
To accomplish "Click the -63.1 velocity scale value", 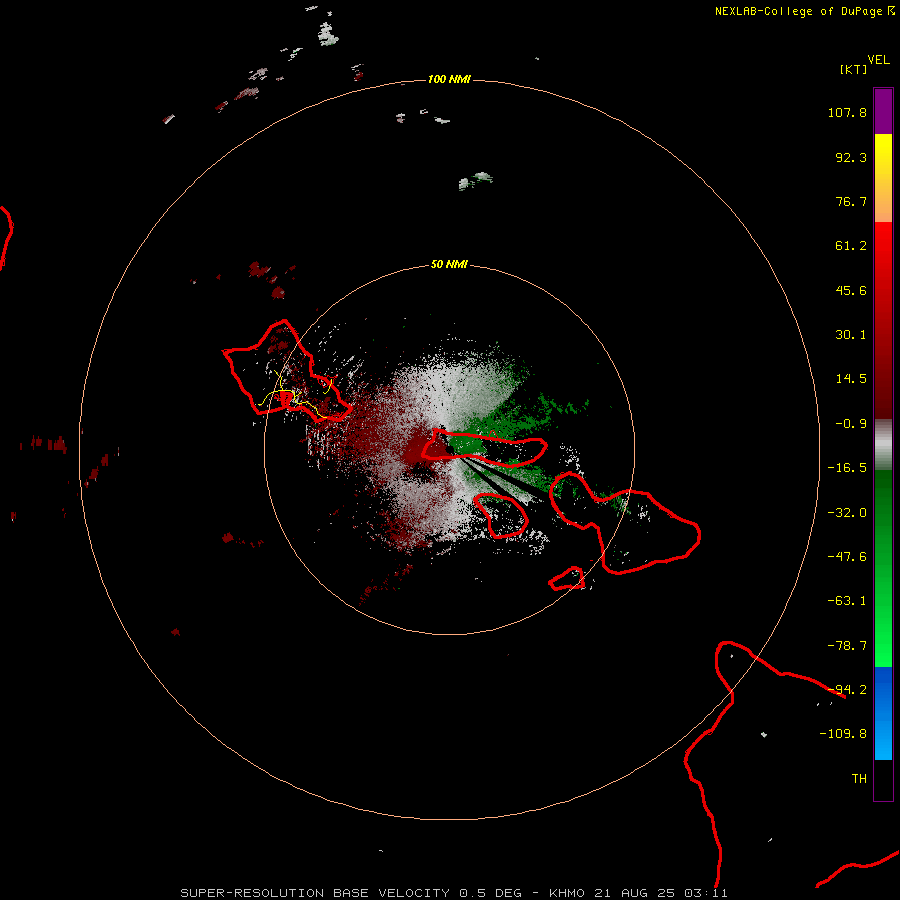I will [x=847, y=601].
